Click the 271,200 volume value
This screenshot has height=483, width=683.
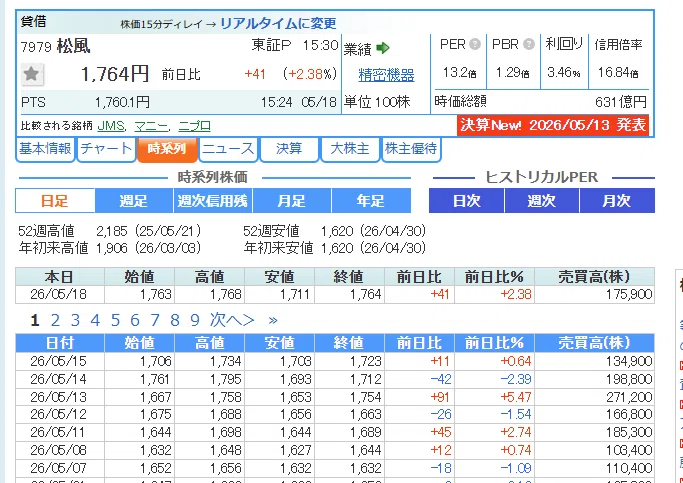click(629, 397)
